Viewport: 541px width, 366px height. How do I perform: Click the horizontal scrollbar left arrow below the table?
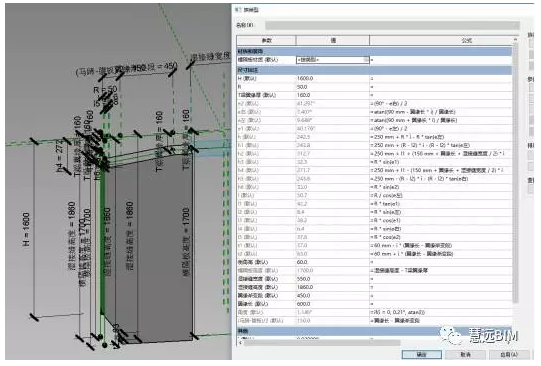(240, 343)
